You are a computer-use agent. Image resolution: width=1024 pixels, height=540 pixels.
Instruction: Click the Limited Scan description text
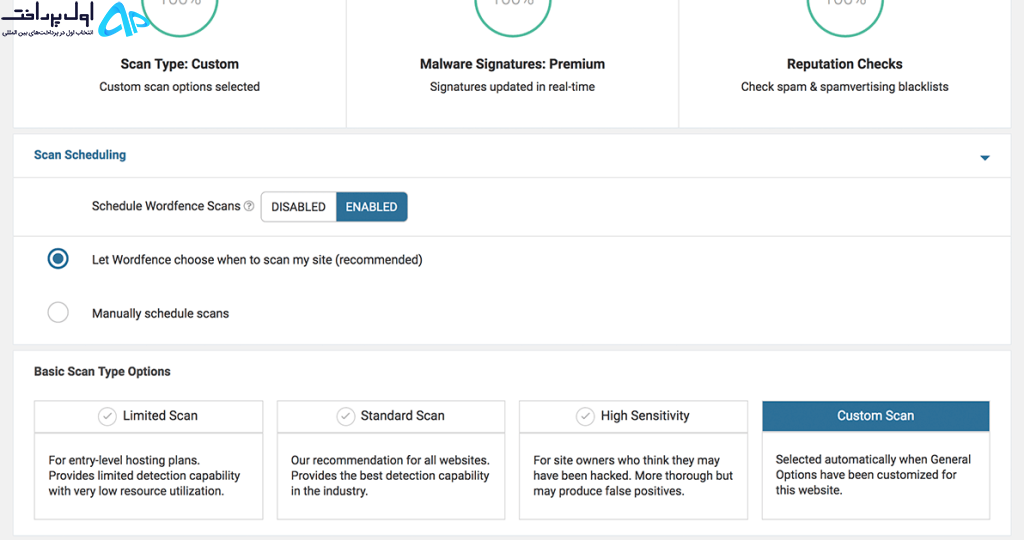(x=144, y=475)
